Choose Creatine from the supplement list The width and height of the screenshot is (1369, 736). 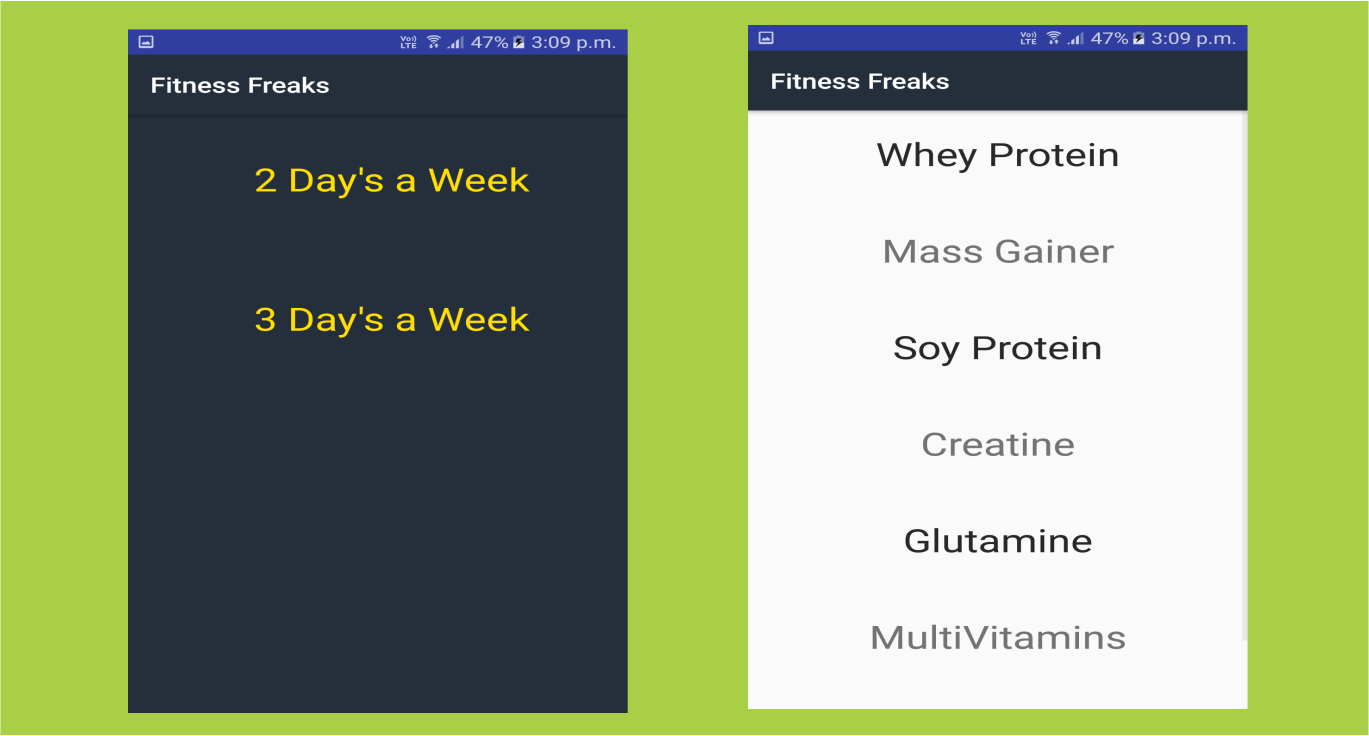tap(998, 444)
